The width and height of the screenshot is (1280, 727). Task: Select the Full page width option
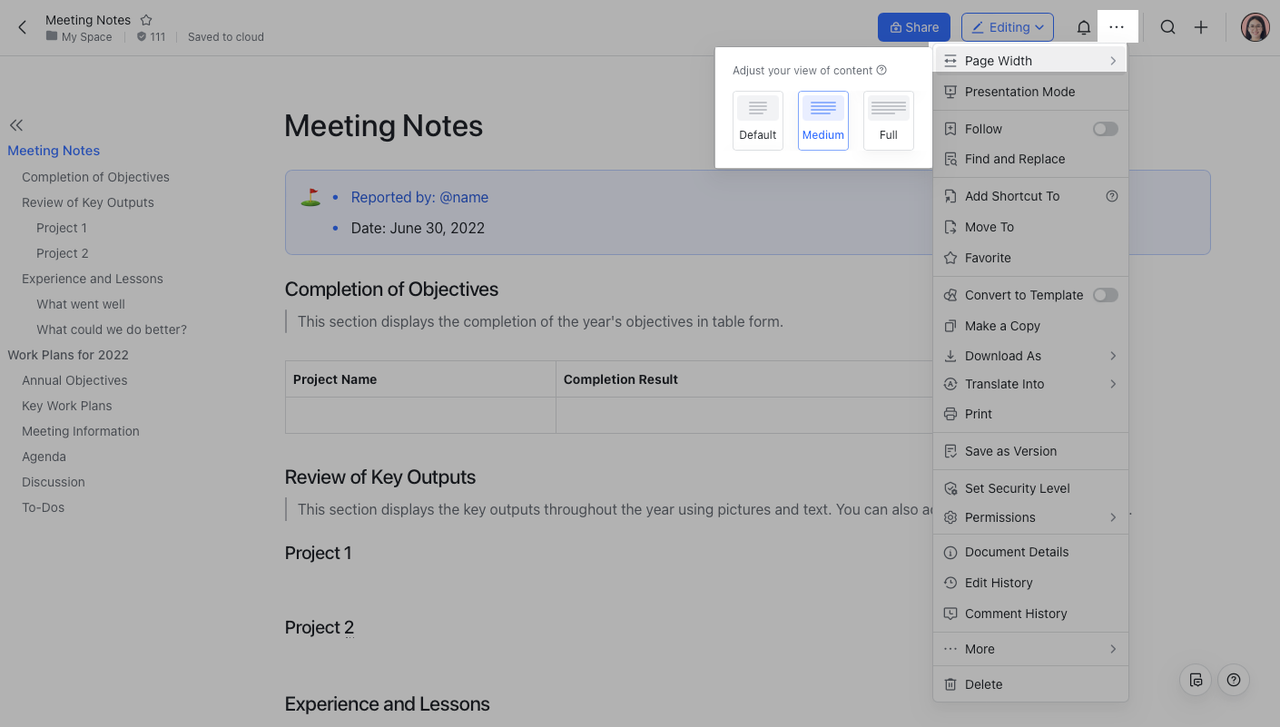[x=888, y=120]
